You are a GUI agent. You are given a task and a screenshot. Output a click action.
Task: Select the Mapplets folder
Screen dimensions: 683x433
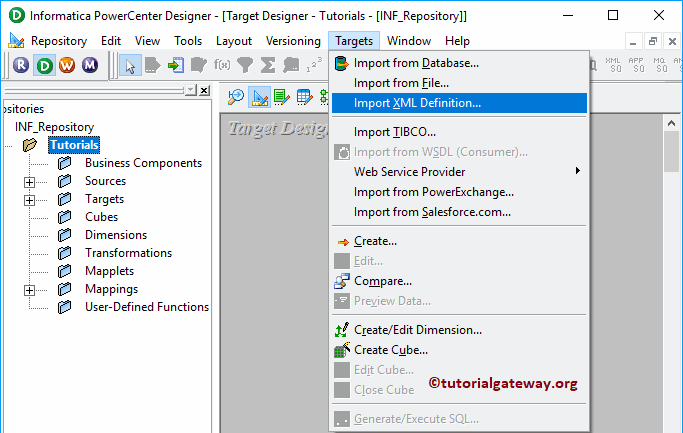(109, 271)
